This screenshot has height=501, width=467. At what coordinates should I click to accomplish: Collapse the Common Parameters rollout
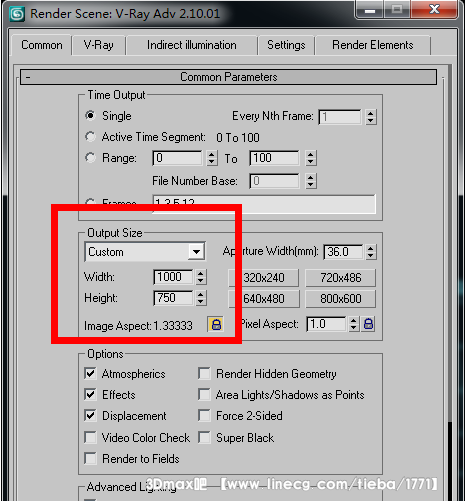point(228,77)
